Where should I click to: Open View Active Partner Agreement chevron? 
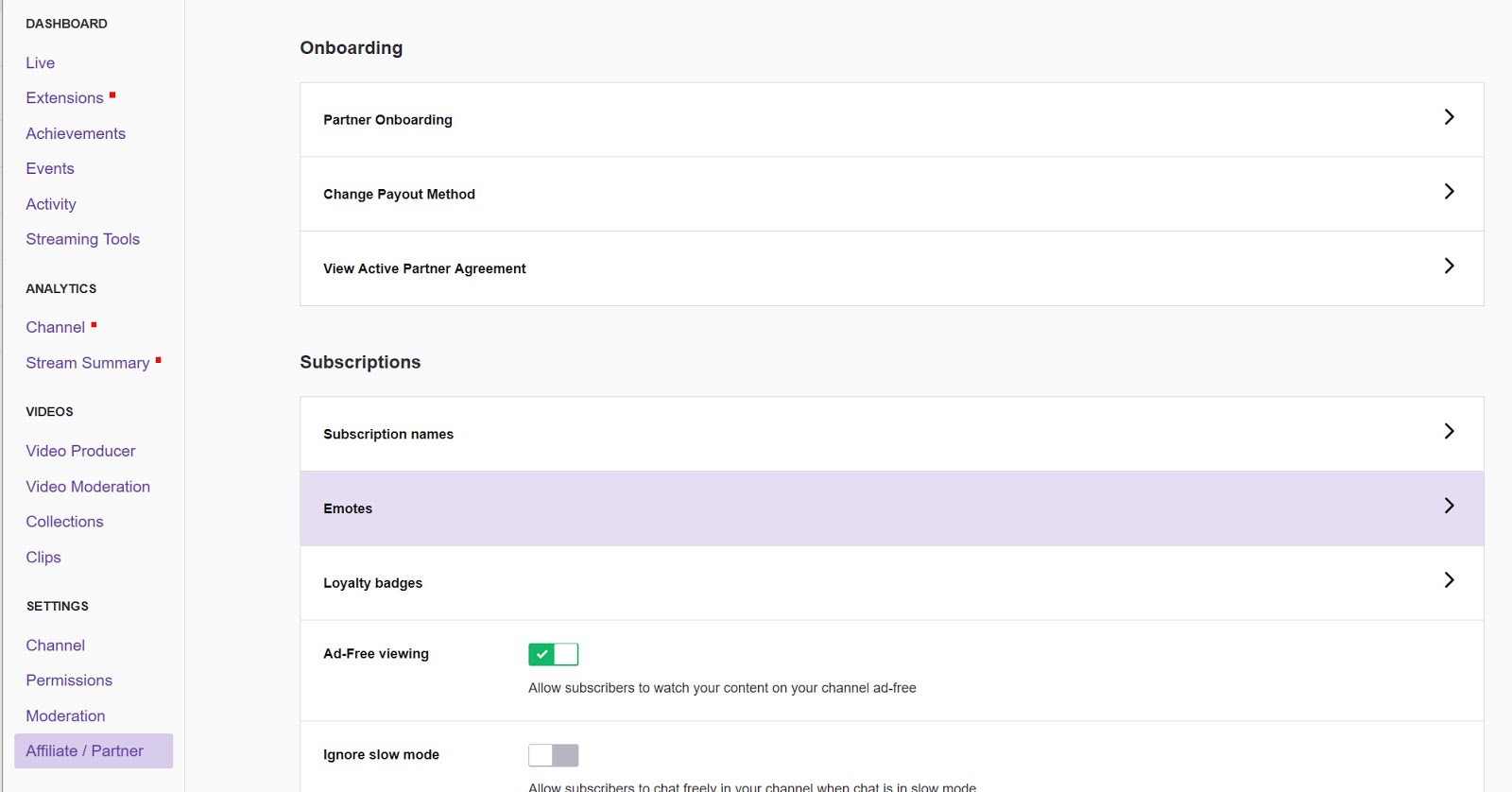(x=1449, y=267)
